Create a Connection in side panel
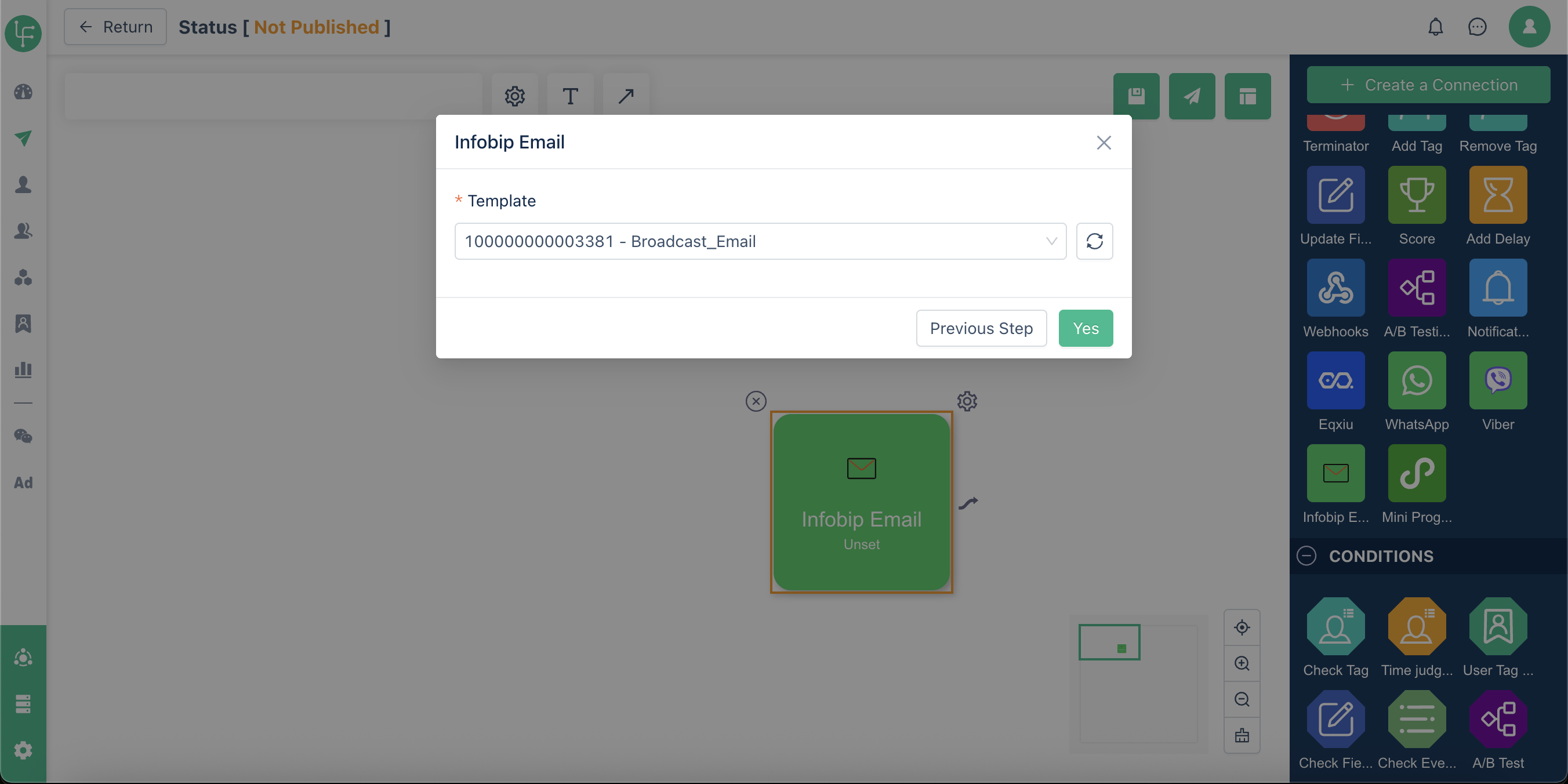The height and width of the screenshot is (784, 1568). [1428, 85]
